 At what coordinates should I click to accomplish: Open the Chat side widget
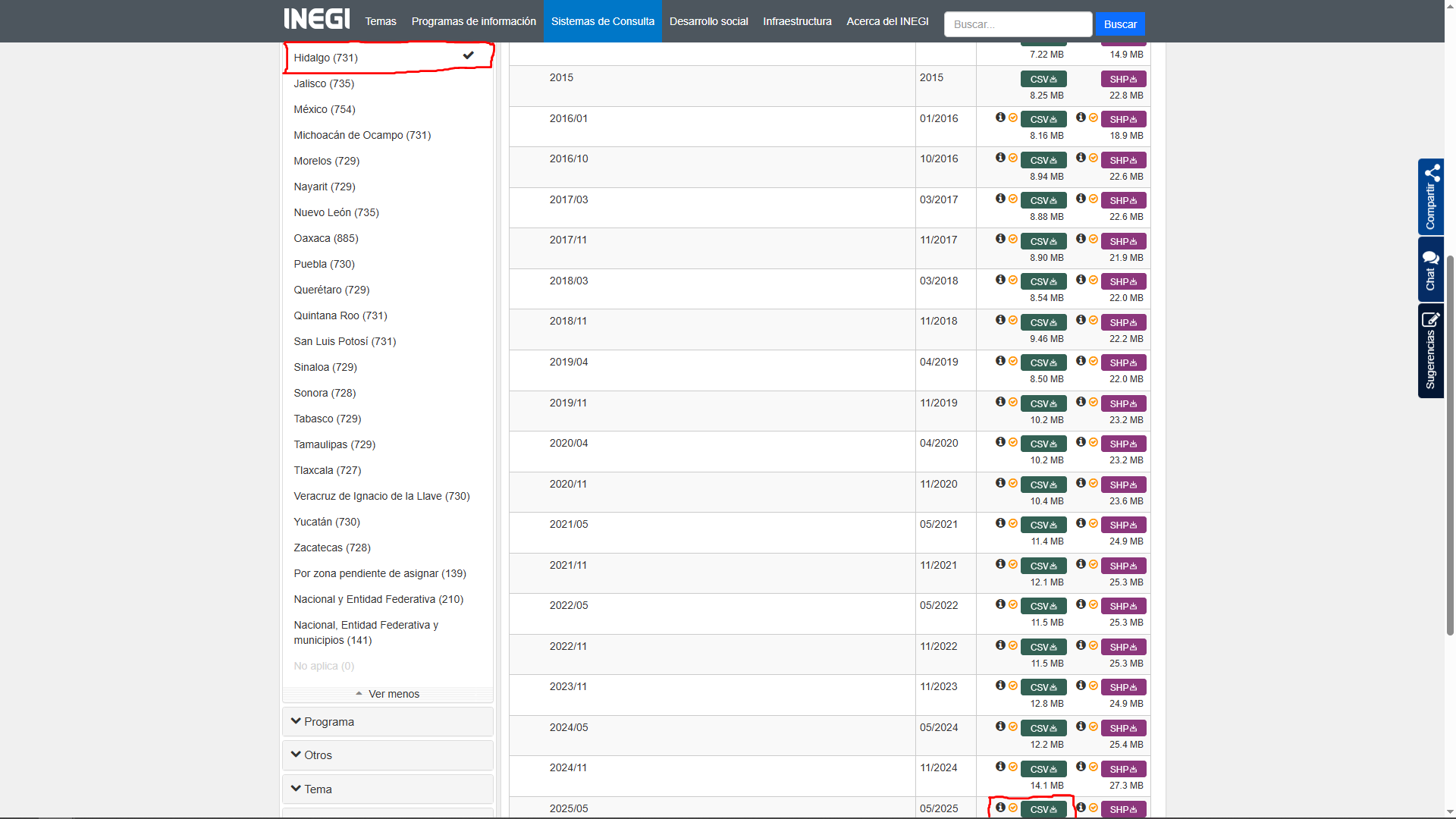click(x=1430, y=269)
